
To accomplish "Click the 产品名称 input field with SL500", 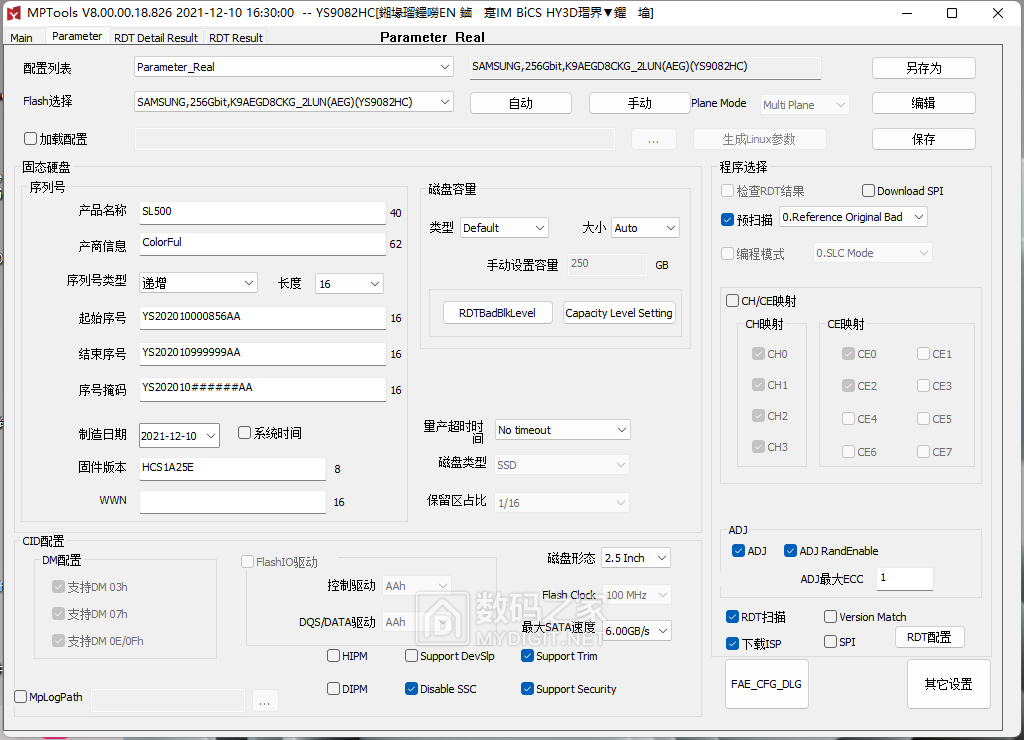I will coord(262,212).
